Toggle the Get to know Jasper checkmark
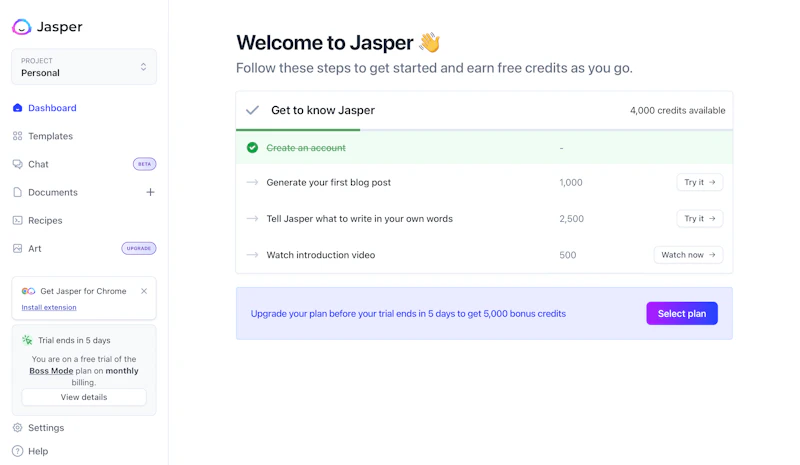This screenshot has width=800, height=465. coord(252,110)
